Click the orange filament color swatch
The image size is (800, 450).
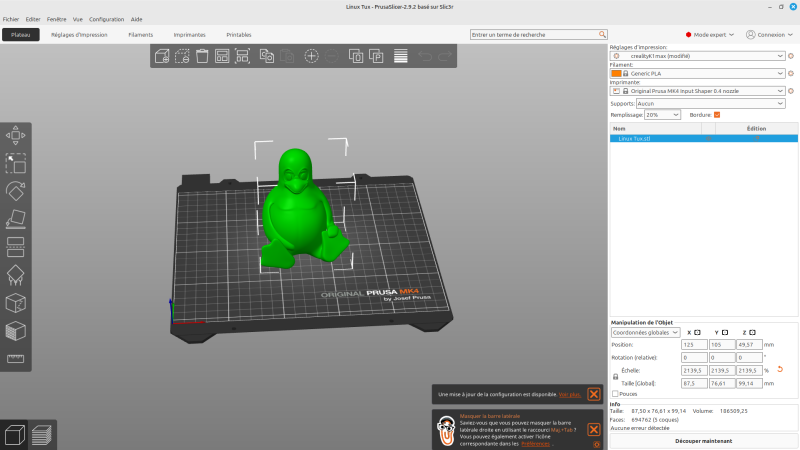616,73
